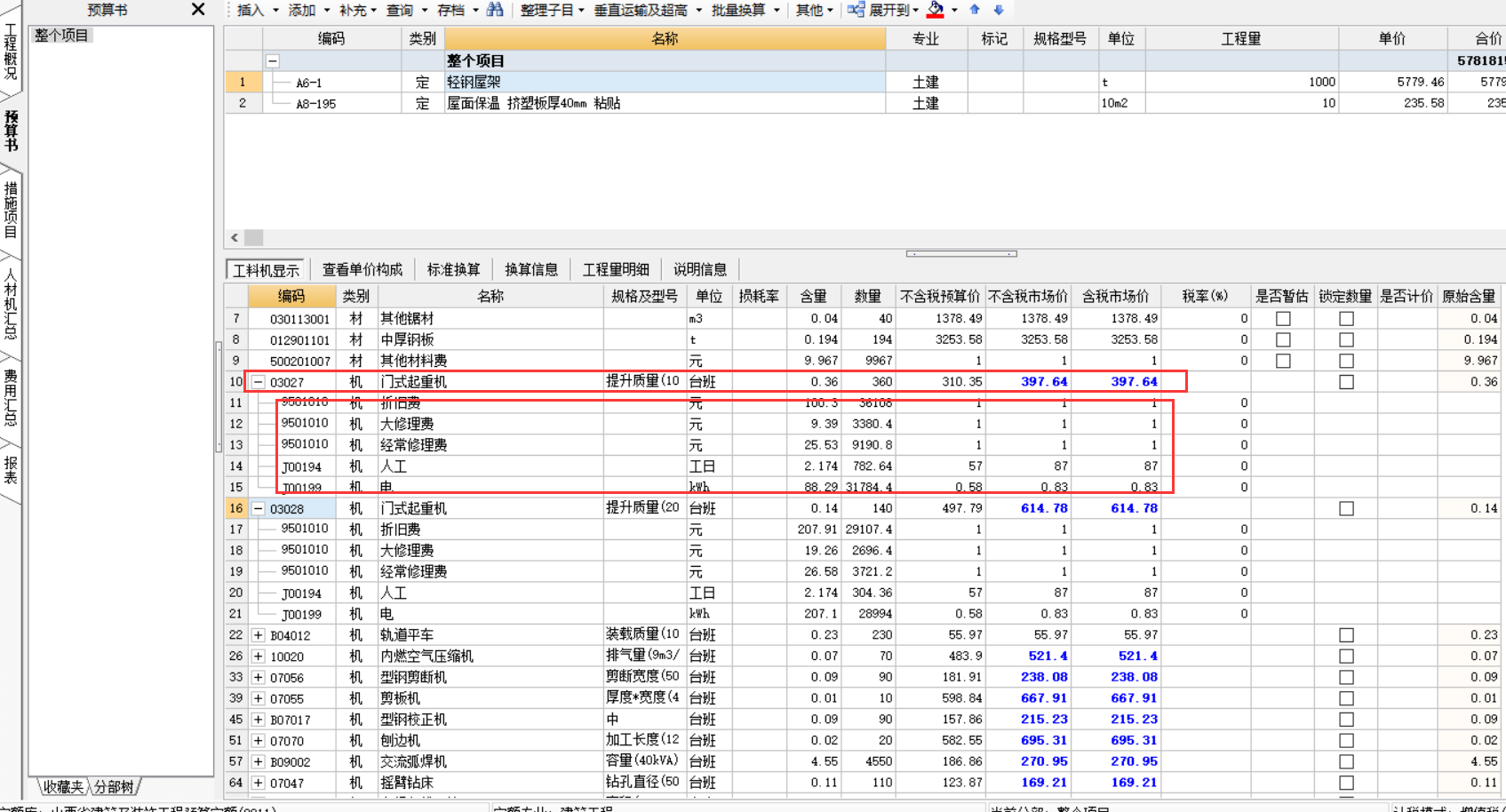Open the 垂直运输及超高 menu
The height and width of the screenshot is (812, 1506).
648,10
